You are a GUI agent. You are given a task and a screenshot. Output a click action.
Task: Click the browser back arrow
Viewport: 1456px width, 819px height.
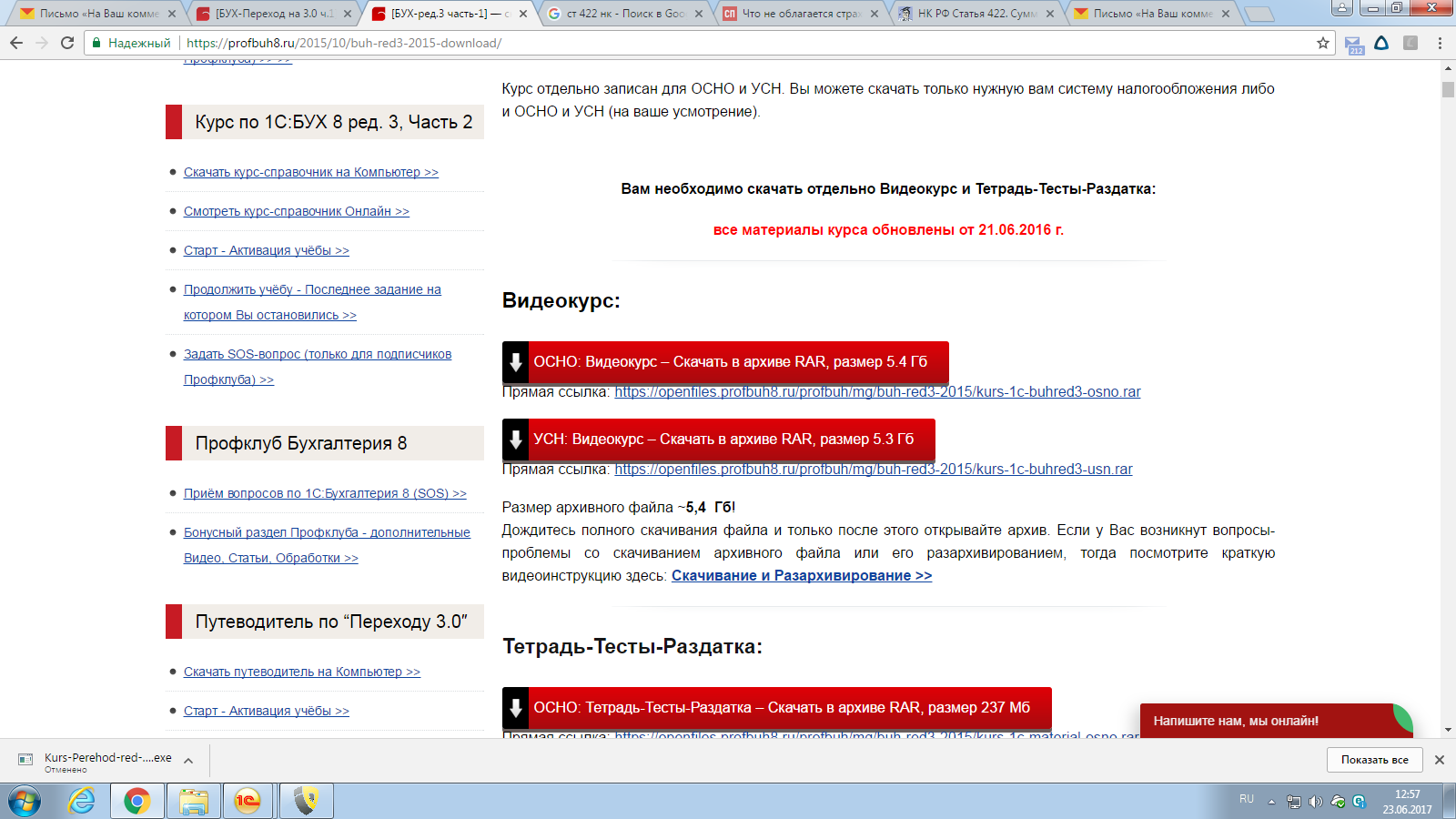coord(16,43)
